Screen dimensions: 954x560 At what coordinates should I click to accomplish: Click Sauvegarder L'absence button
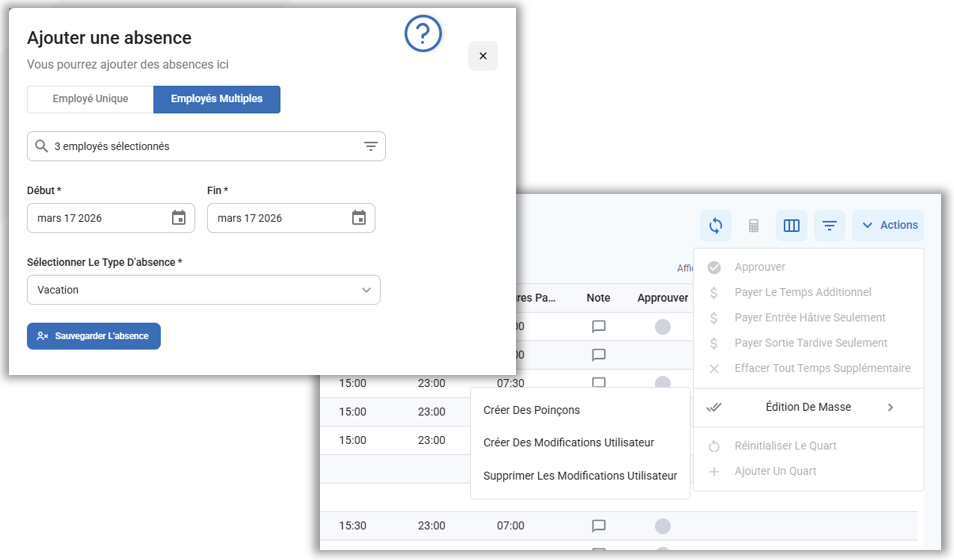tap(94, 336)
